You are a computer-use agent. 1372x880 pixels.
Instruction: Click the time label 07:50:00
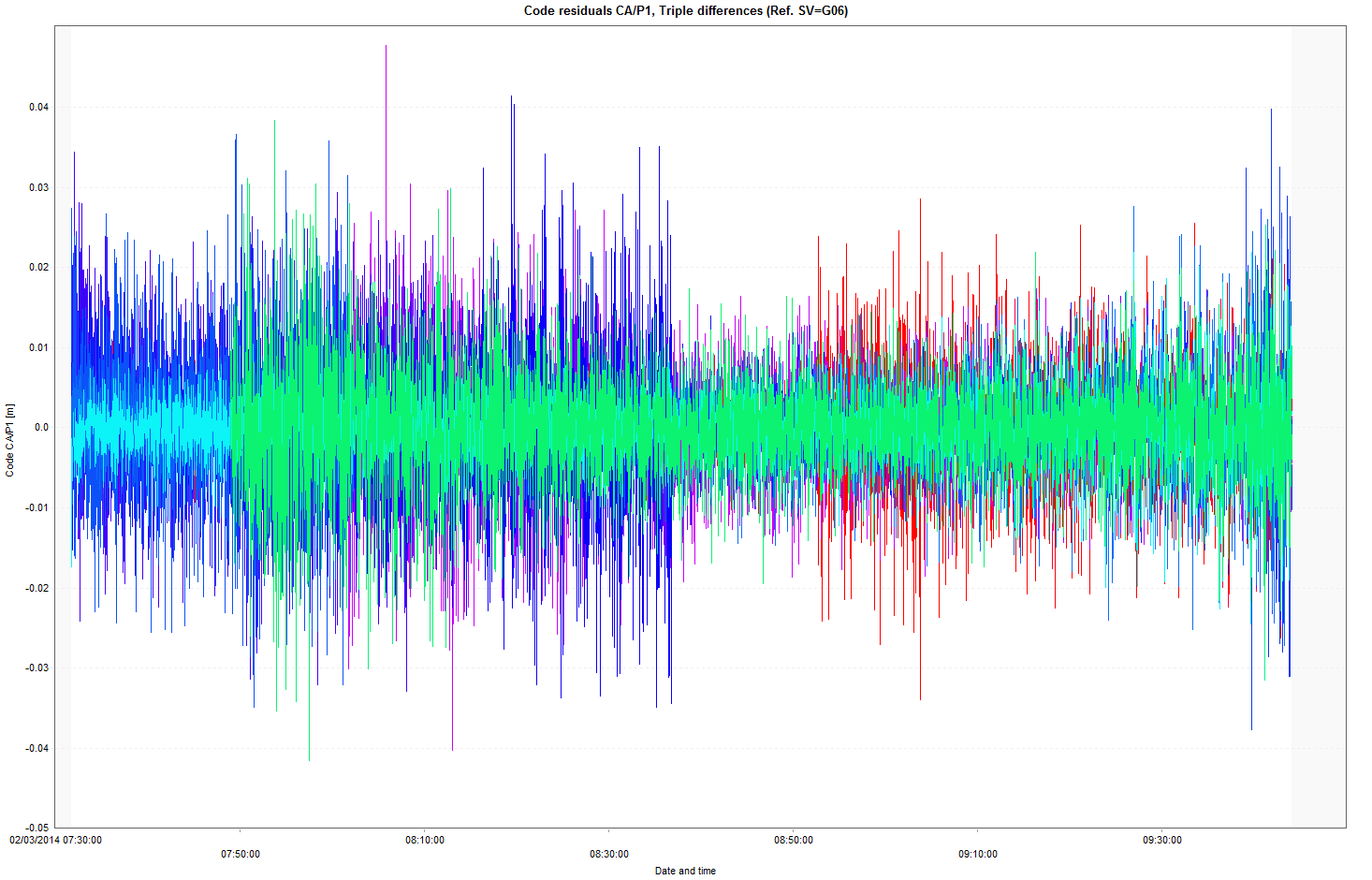pos(241,854)
